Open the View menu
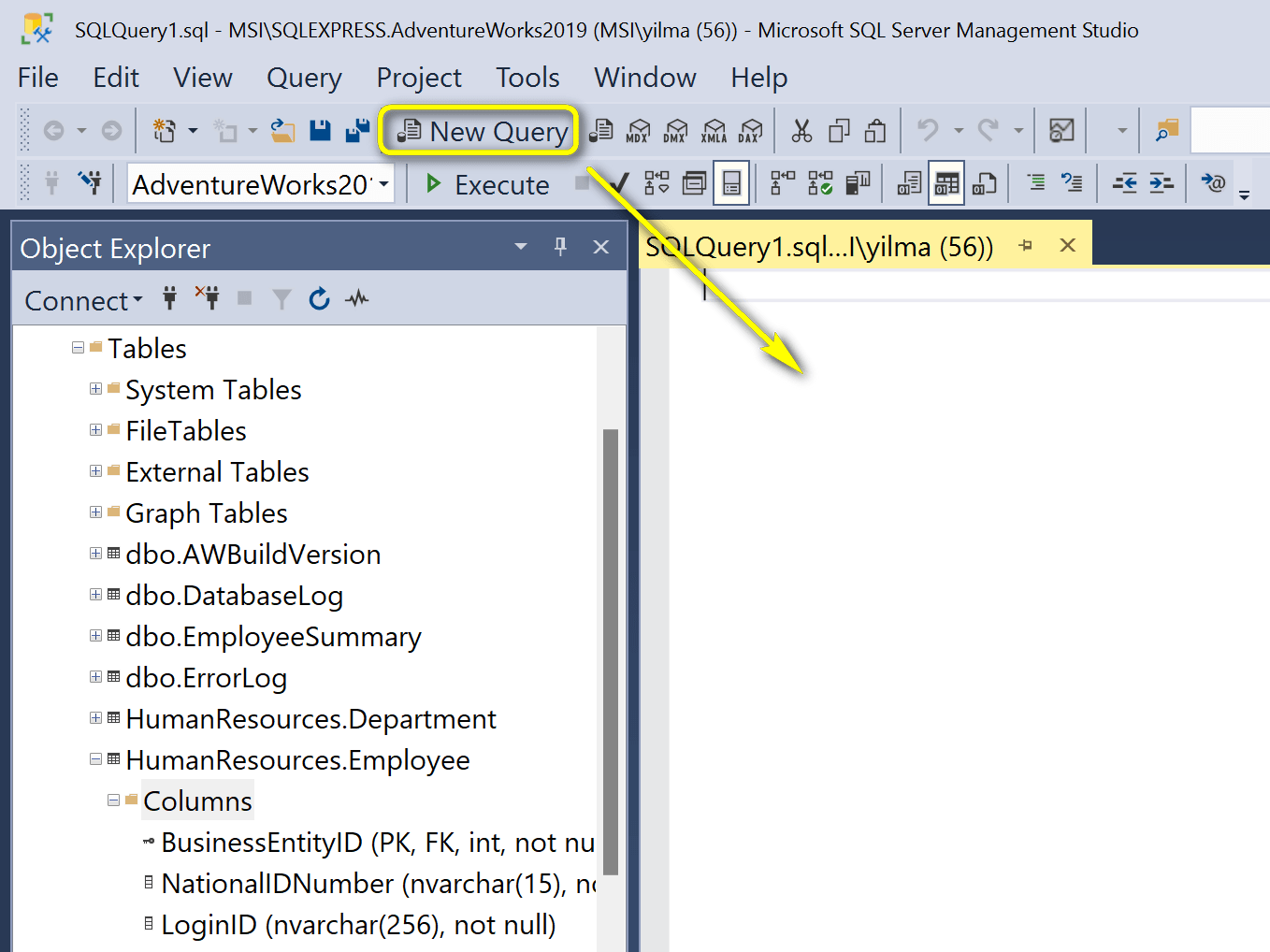1270x952 pixels. [x=203, y=78]
